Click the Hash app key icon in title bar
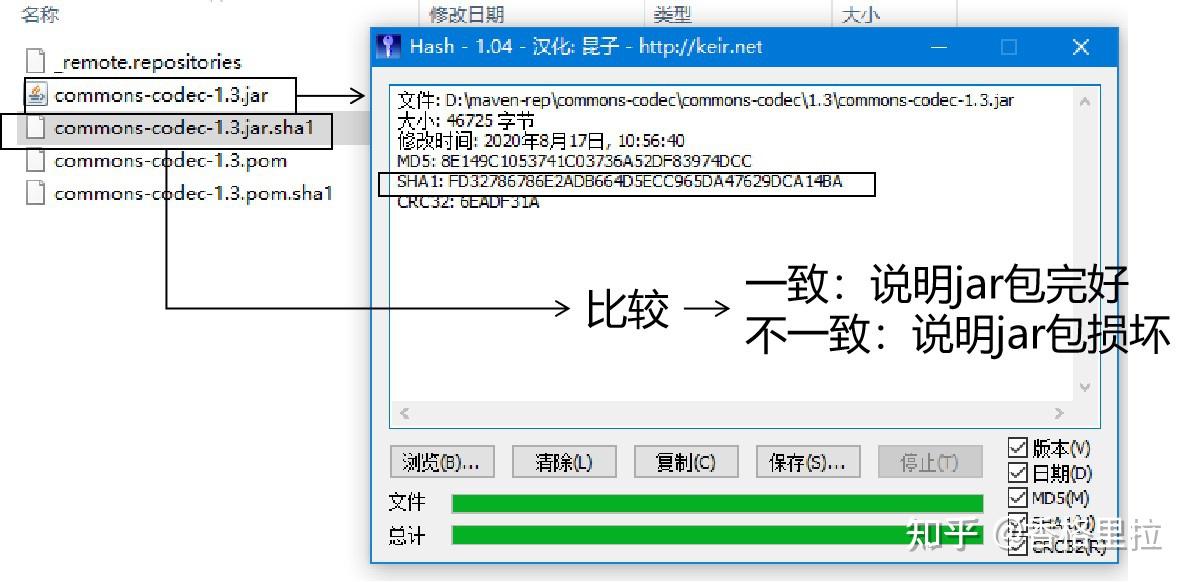 [x=388, y=46]
